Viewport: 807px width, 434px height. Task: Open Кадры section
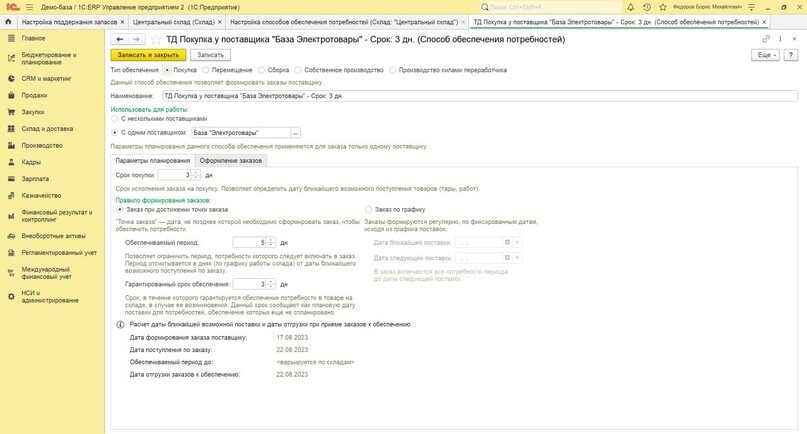(31, 162)
